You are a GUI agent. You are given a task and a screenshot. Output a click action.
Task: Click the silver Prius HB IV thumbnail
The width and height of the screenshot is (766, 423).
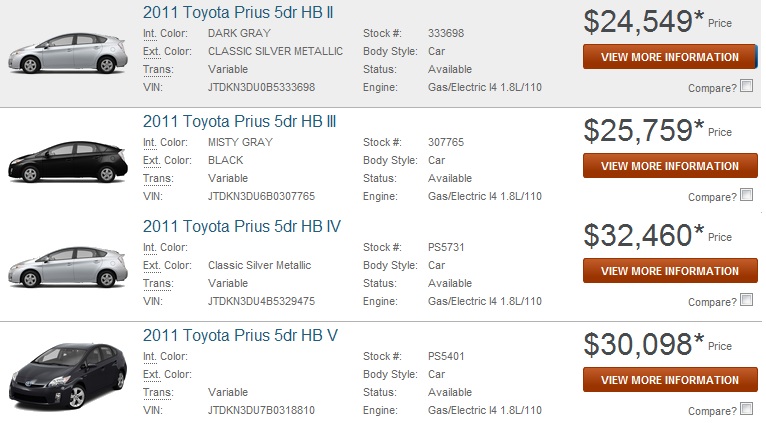(x=66, y=267)
